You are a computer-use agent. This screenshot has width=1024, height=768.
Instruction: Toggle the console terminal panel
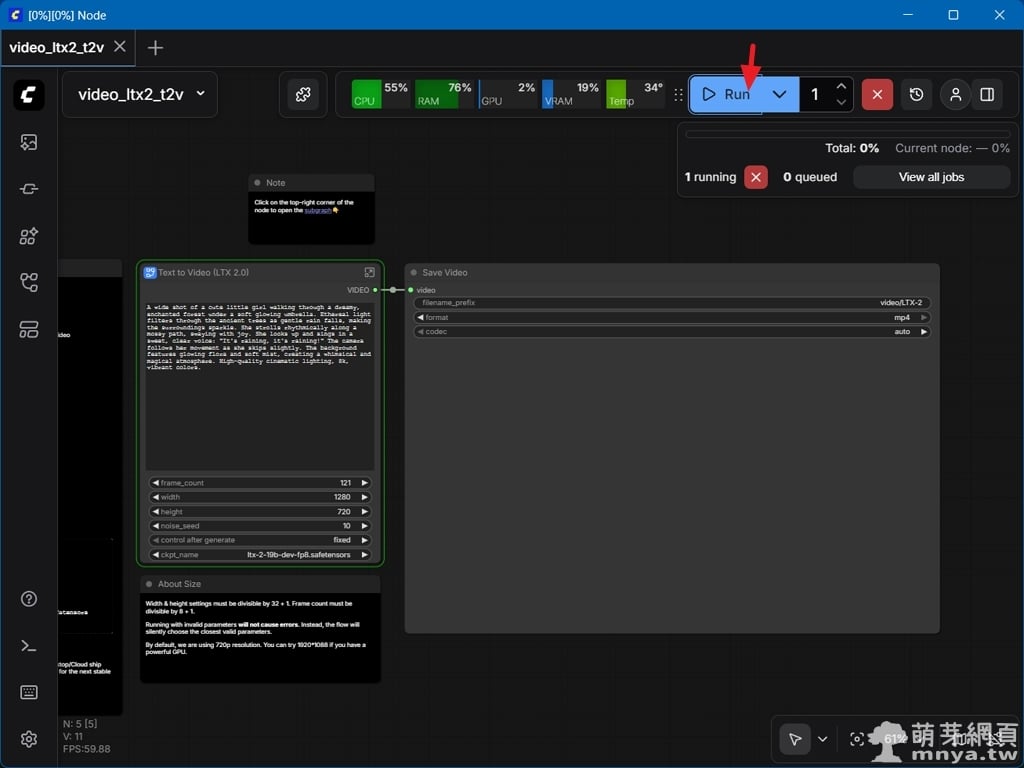point(29,646)
